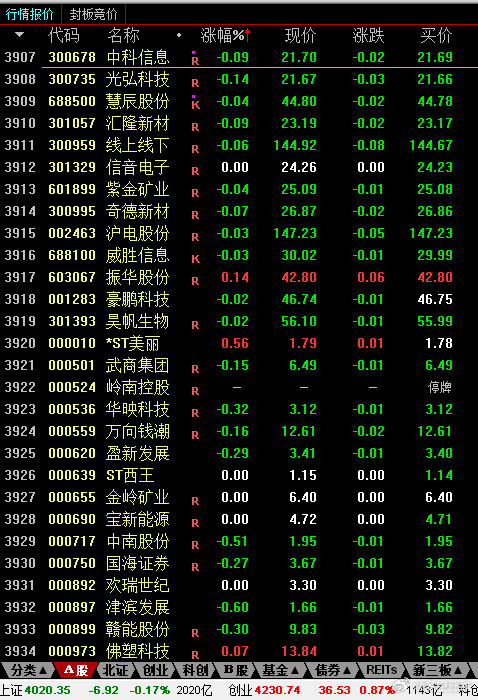Open the 分类 bottom tab menu
Screen dimensions: 478x700
click(x=28, y=670)
